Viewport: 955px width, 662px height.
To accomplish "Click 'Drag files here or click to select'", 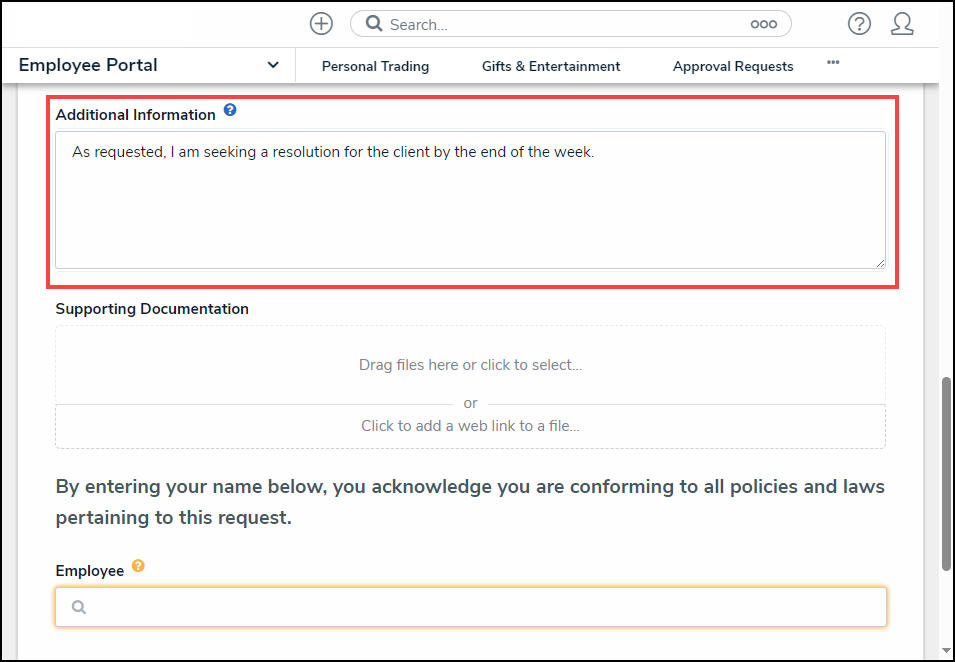I will pyautogui.click(x=470, y=365).
